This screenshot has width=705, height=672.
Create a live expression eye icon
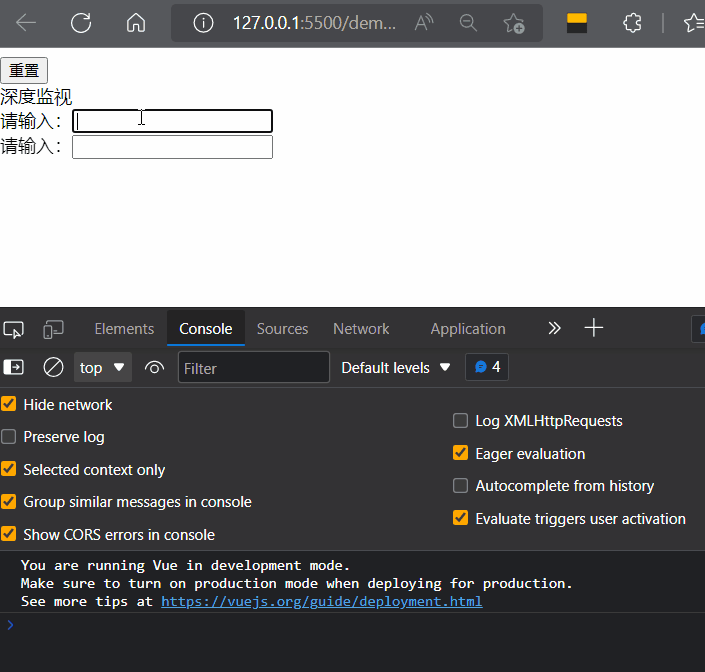pos(154,368)
